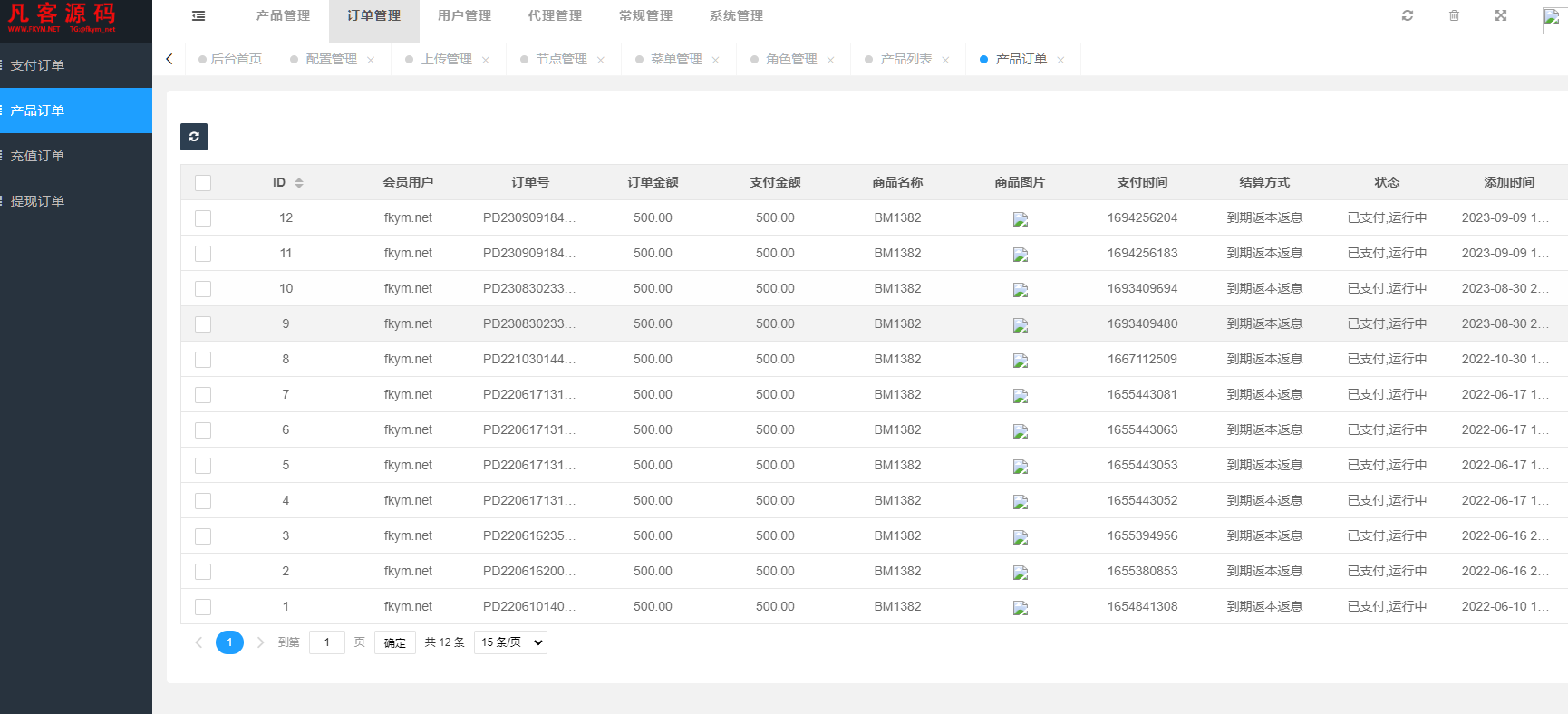Close the 配置管理 tab via its X icon
This screenshot has height=714, width=1568.
371,60
